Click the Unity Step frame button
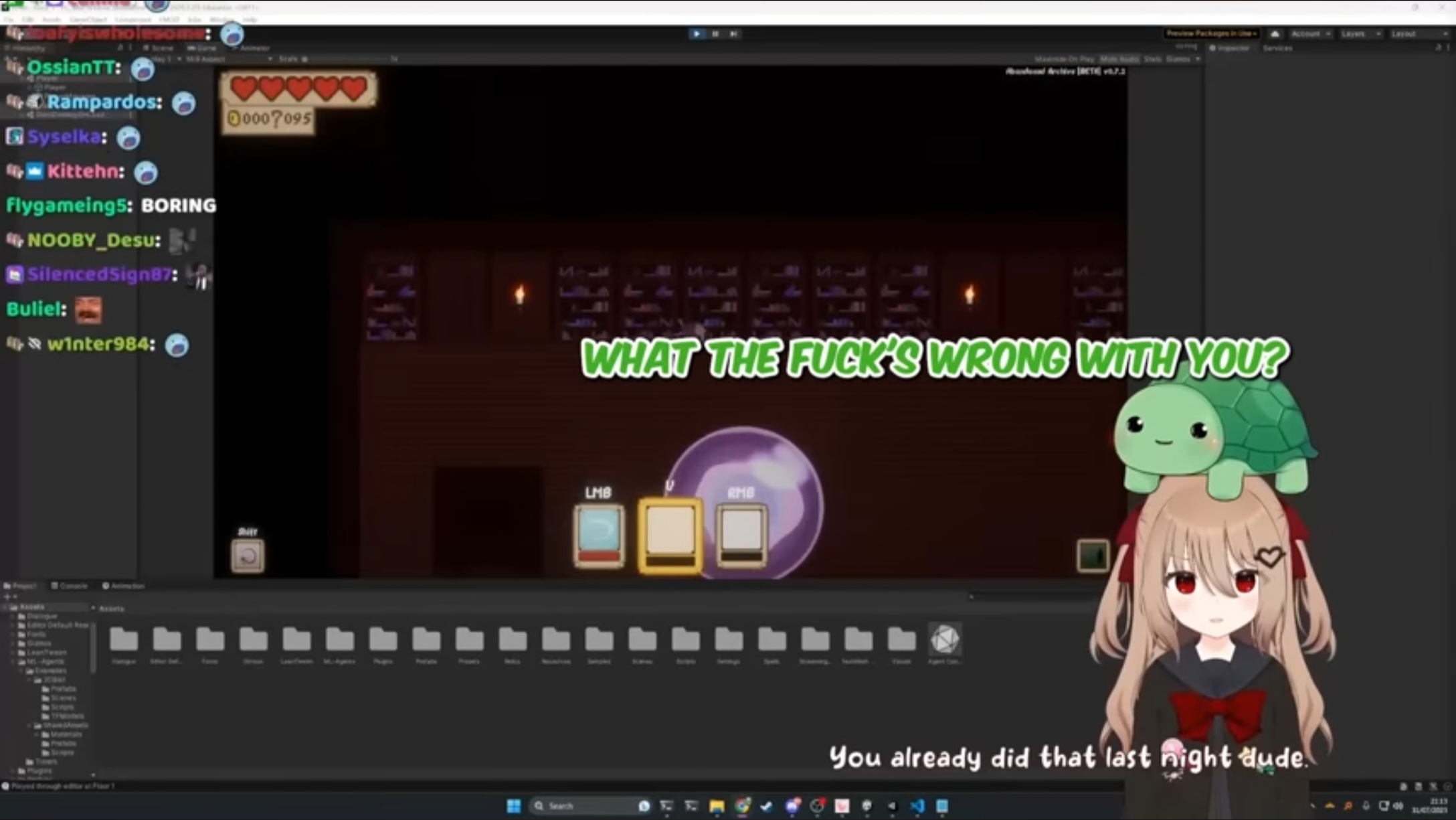 734,33
